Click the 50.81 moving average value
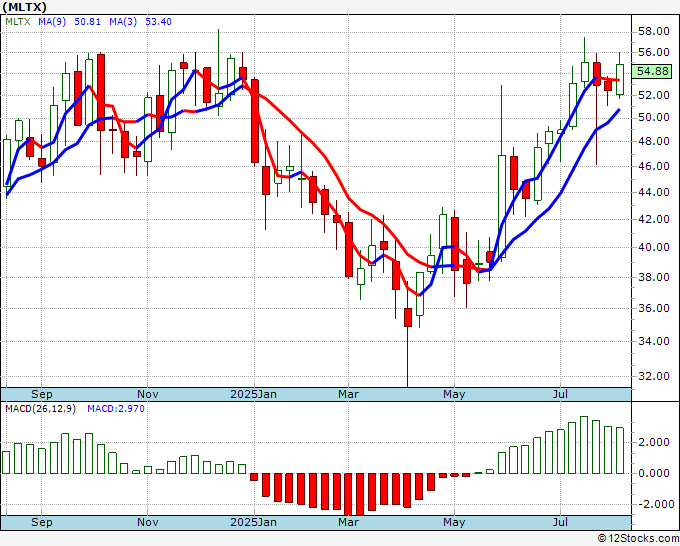Image resolution: width=680 pixels, height=546 pixels. (x=87, y=22)
